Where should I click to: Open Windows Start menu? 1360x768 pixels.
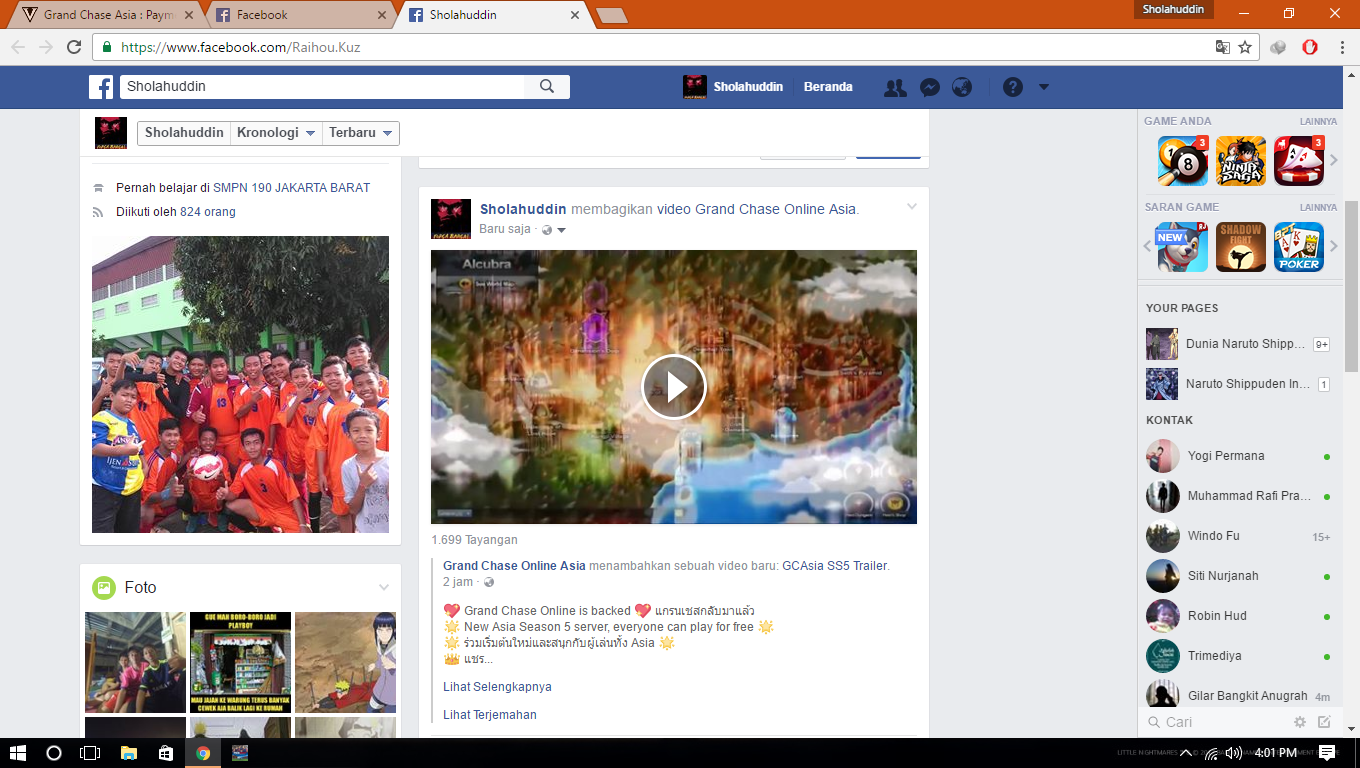pyautogui.click(x=18, y=753)
